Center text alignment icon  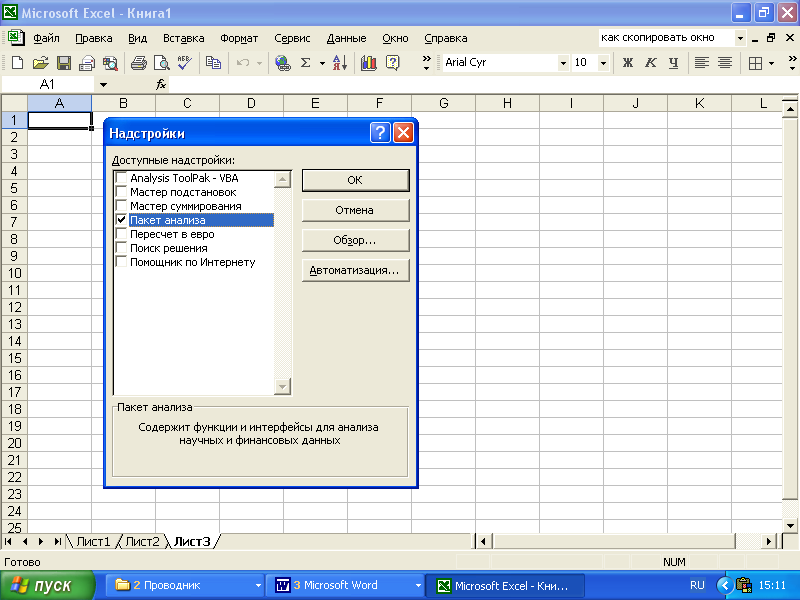point(724,63)
